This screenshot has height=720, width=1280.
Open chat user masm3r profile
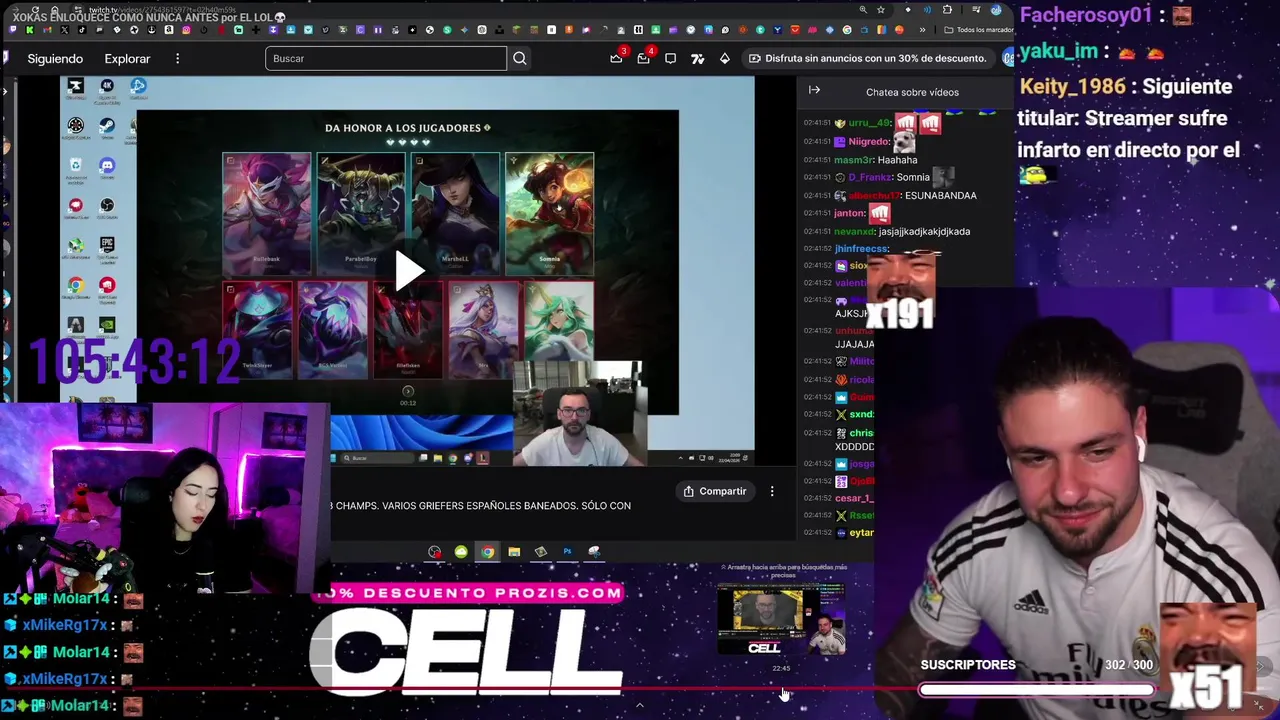coord(853,160)
